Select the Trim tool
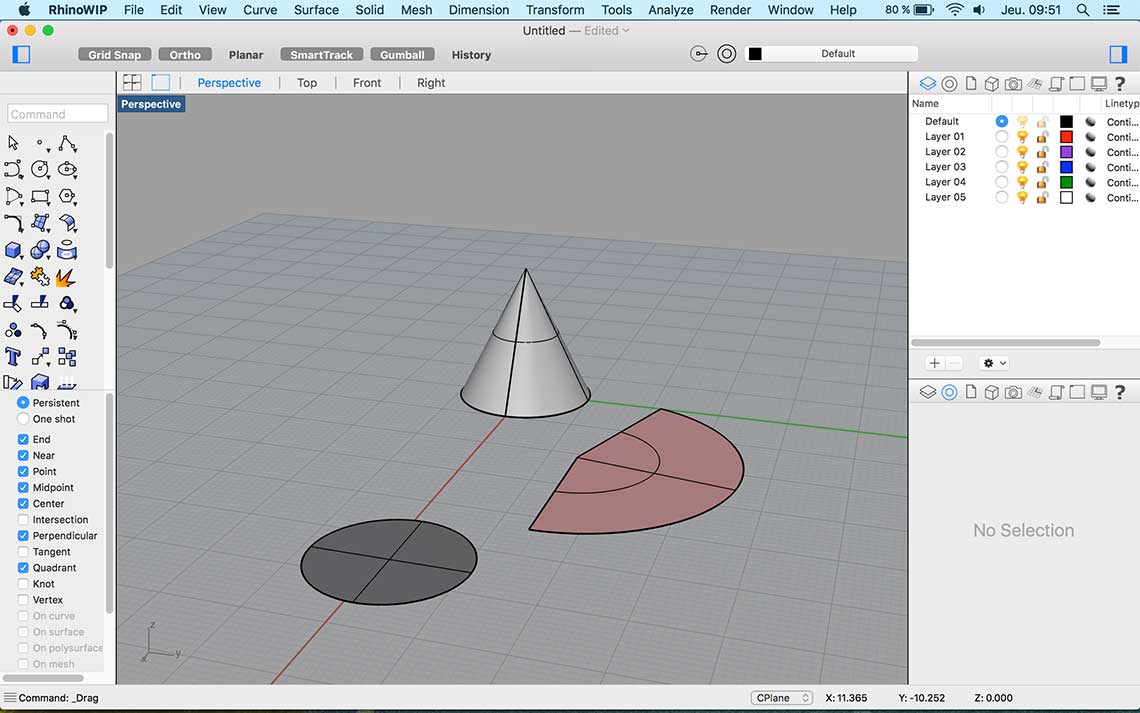Screen dimensions: 1140x713 coord(13,304)
